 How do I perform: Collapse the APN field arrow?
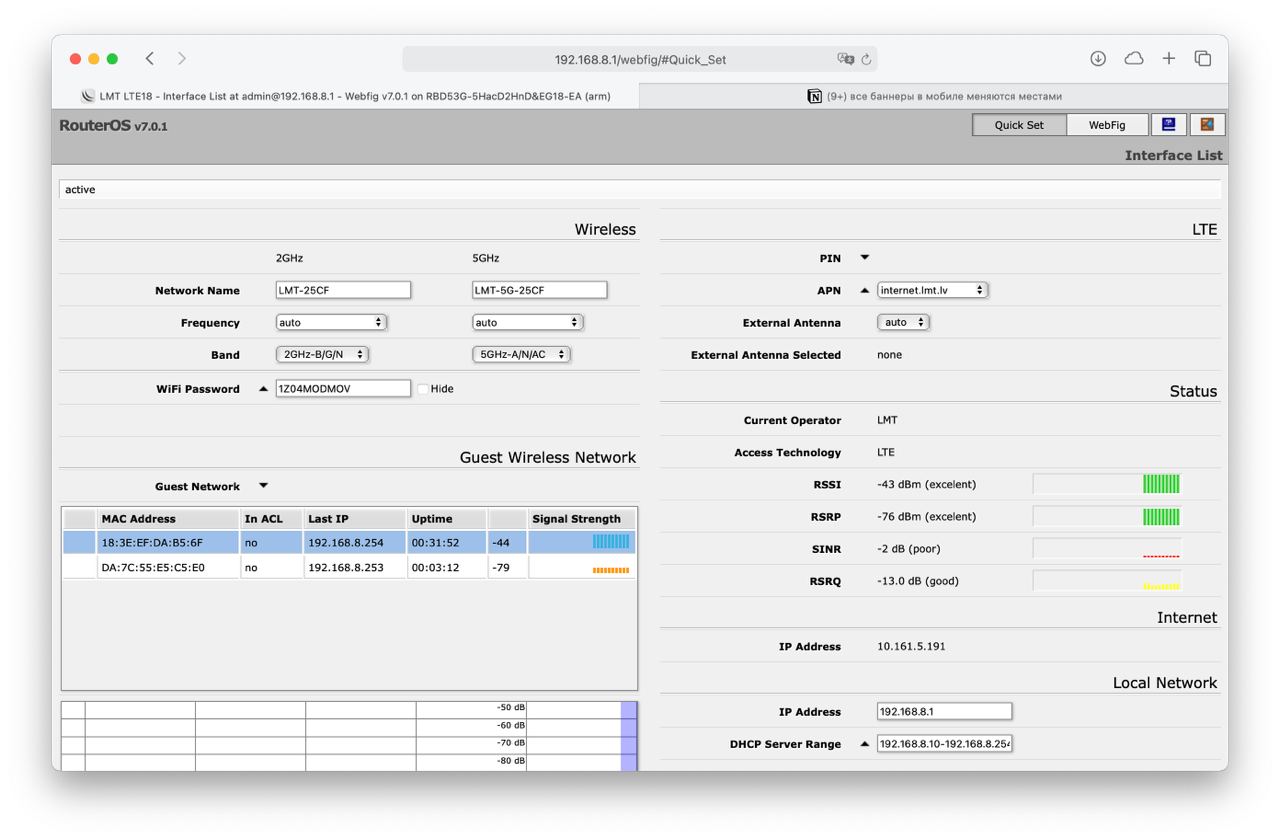(x=865, y=290)
